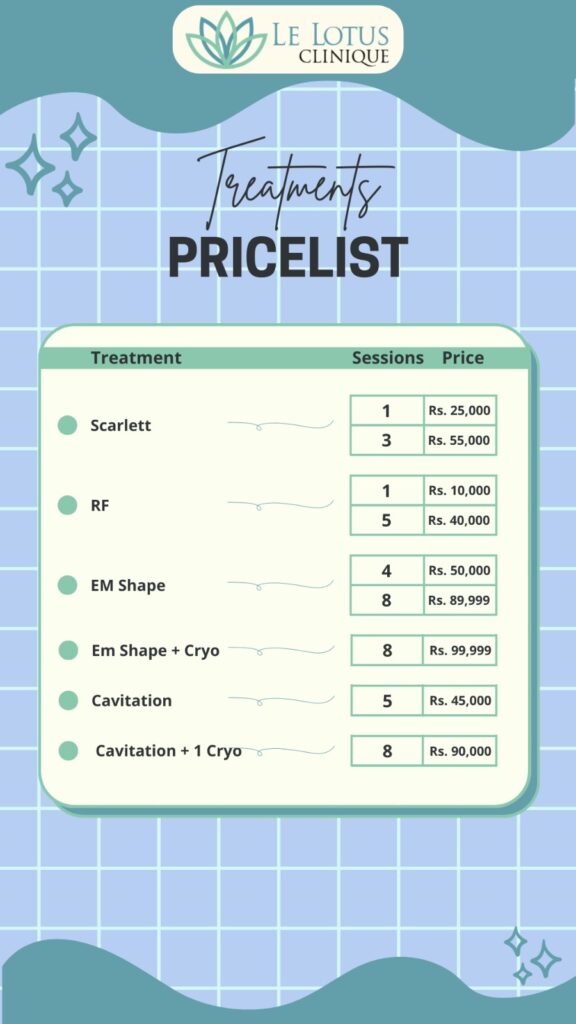Click the Rs. 89,999 EM Shape price

pyautogui.click(x=460, y=600)
